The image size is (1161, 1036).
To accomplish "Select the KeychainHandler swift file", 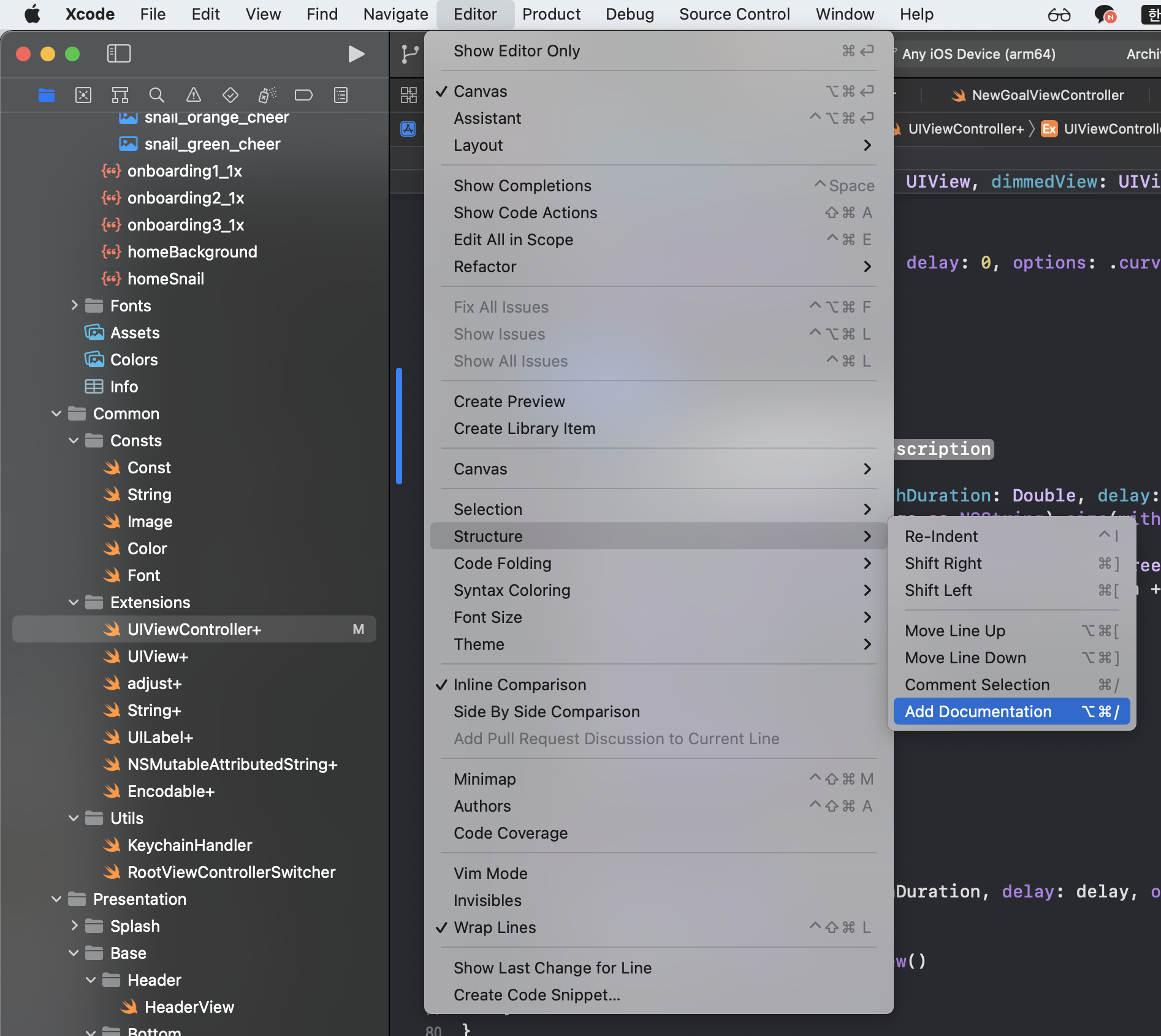I will (x=178, y=845).
